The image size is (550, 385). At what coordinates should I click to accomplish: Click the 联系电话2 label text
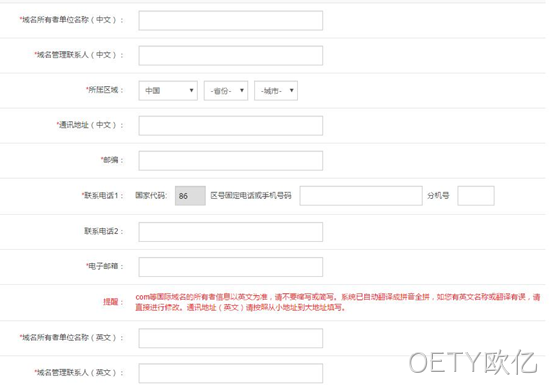point(103,231)
